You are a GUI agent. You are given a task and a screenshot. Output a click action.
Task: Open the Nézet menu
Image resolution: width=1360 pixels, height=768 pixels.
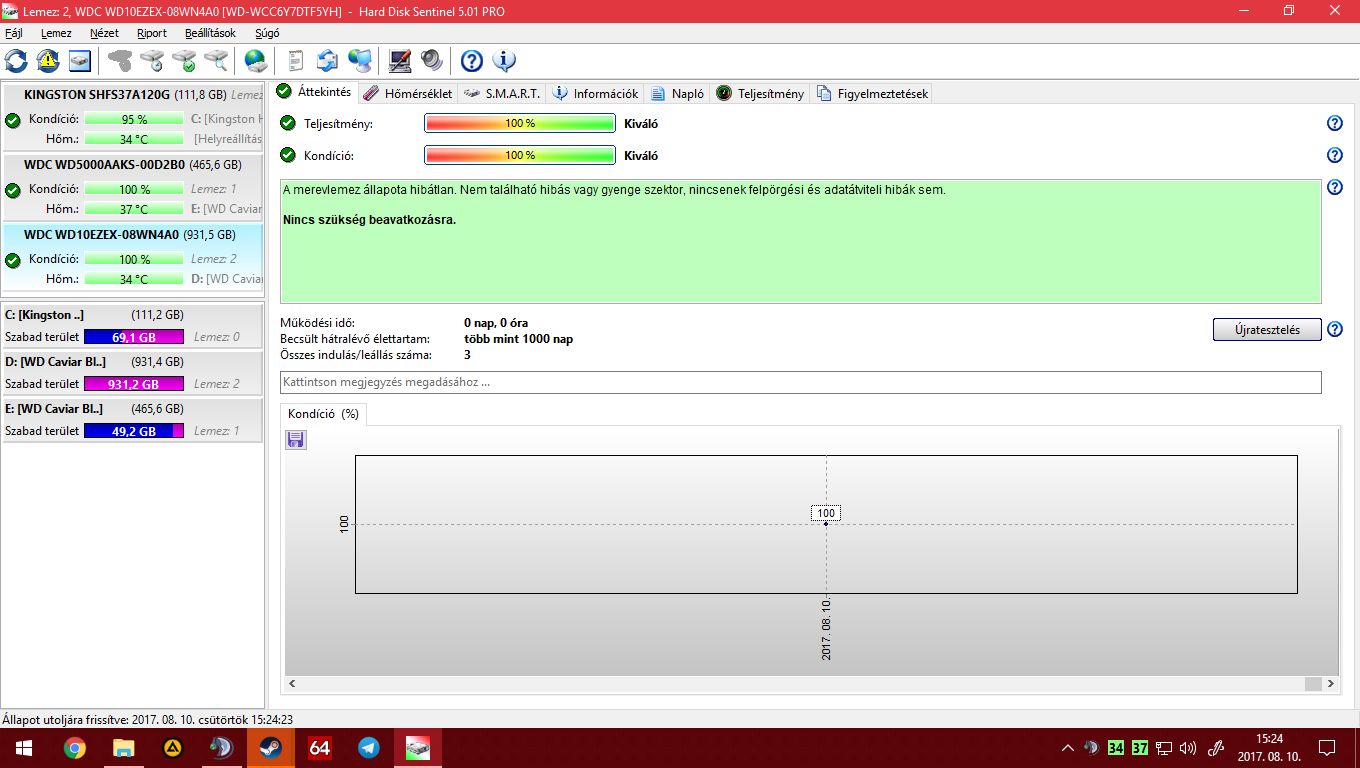pyautogui.click(x=104, y=33)
